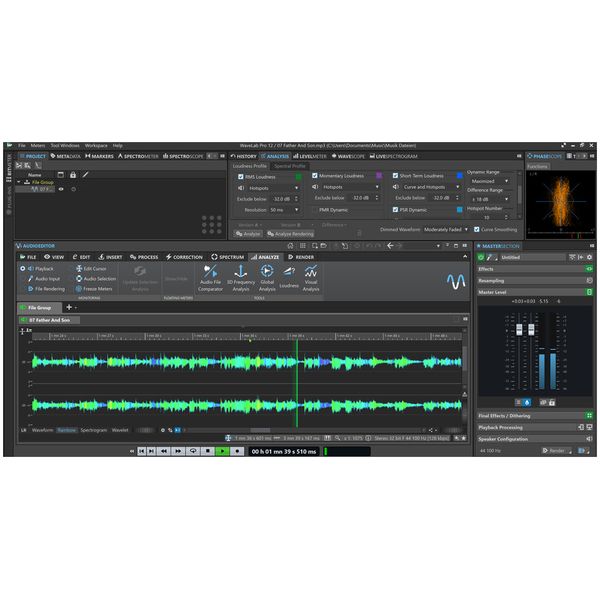
Task: Open Momentary Loudness Hotspots dropdown
Action: pos(351,187)
